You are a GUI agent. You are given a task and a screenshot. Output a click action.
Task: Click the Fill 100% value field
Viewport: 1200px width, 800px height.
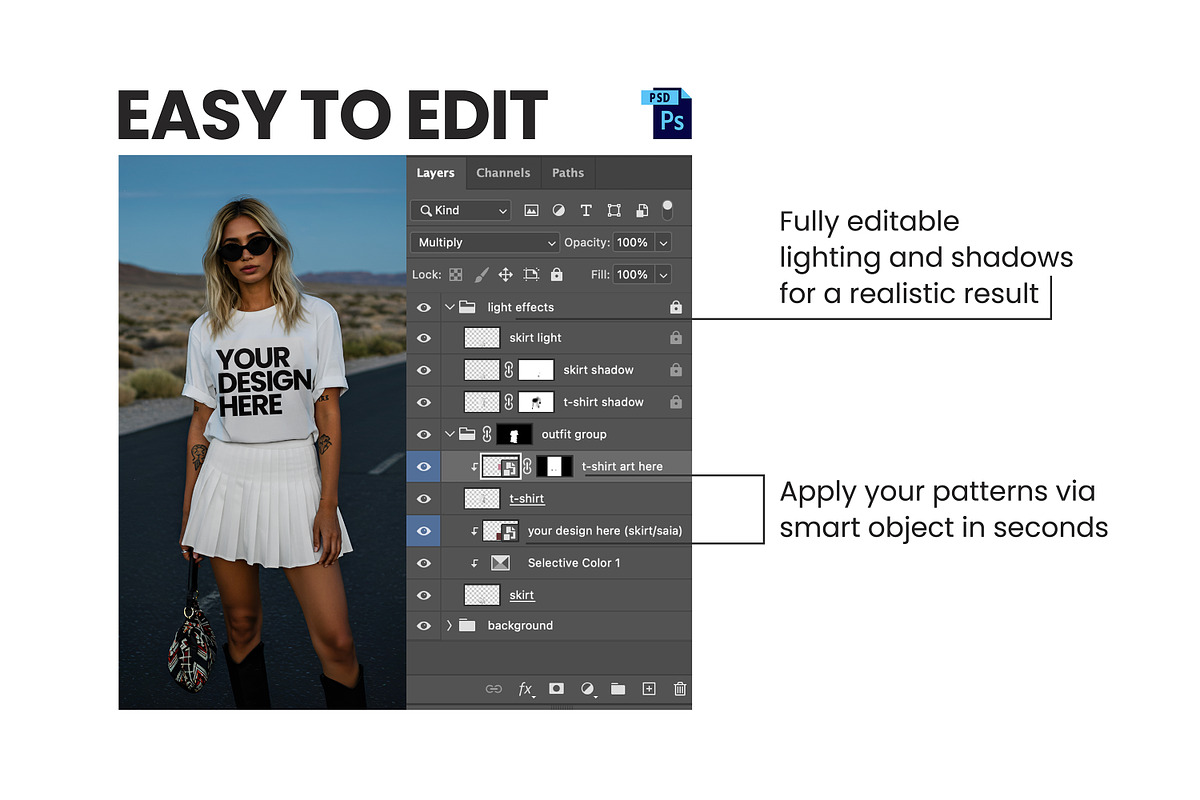coord(633,275)
